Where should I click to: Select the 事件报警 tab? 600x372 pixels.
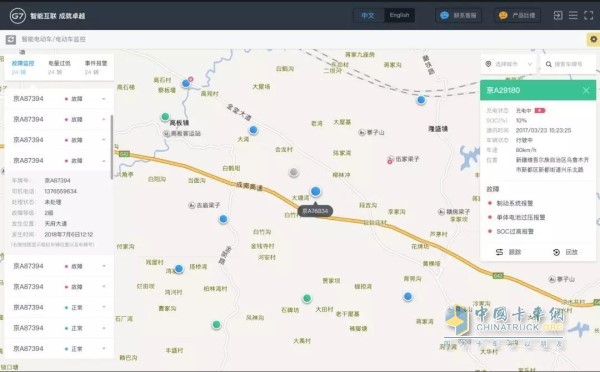point(96,67)
